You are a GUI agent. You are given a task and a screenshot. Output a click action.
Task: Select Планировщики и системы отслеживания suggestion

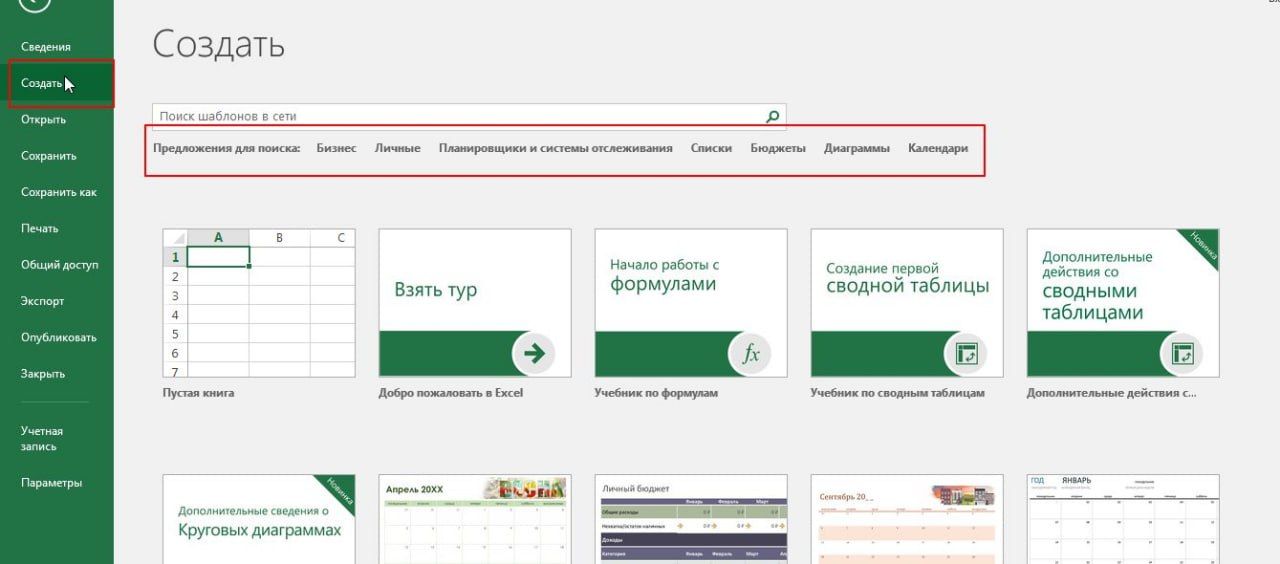click(555, 148)
